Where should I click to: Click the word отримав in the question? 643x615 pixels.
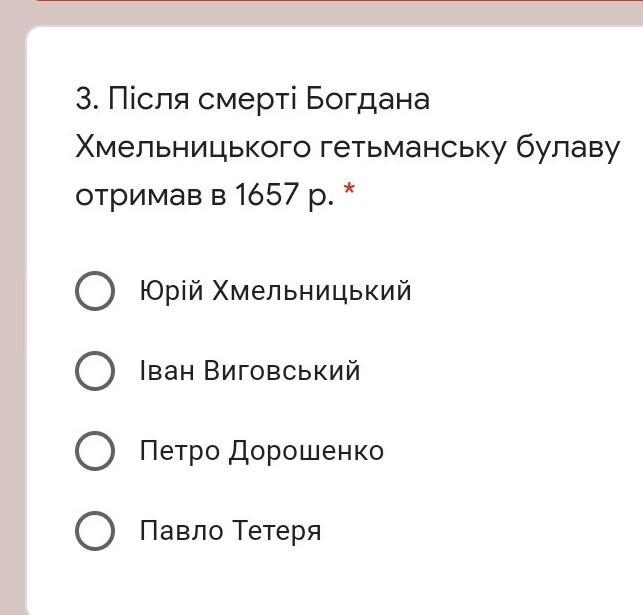click(x=139, y=196)
